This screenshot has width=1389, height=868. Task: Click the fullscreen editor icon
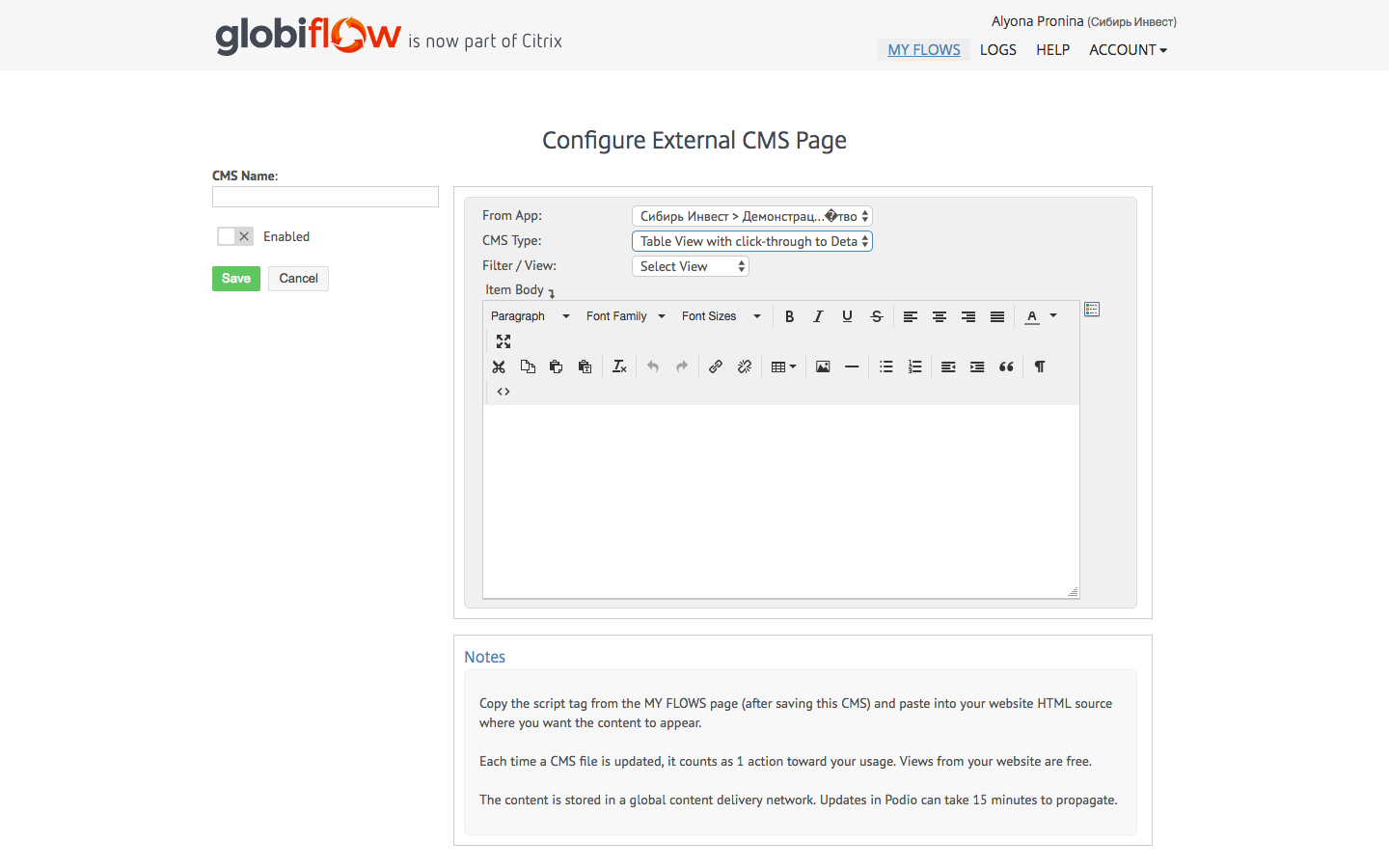[504, 341]
